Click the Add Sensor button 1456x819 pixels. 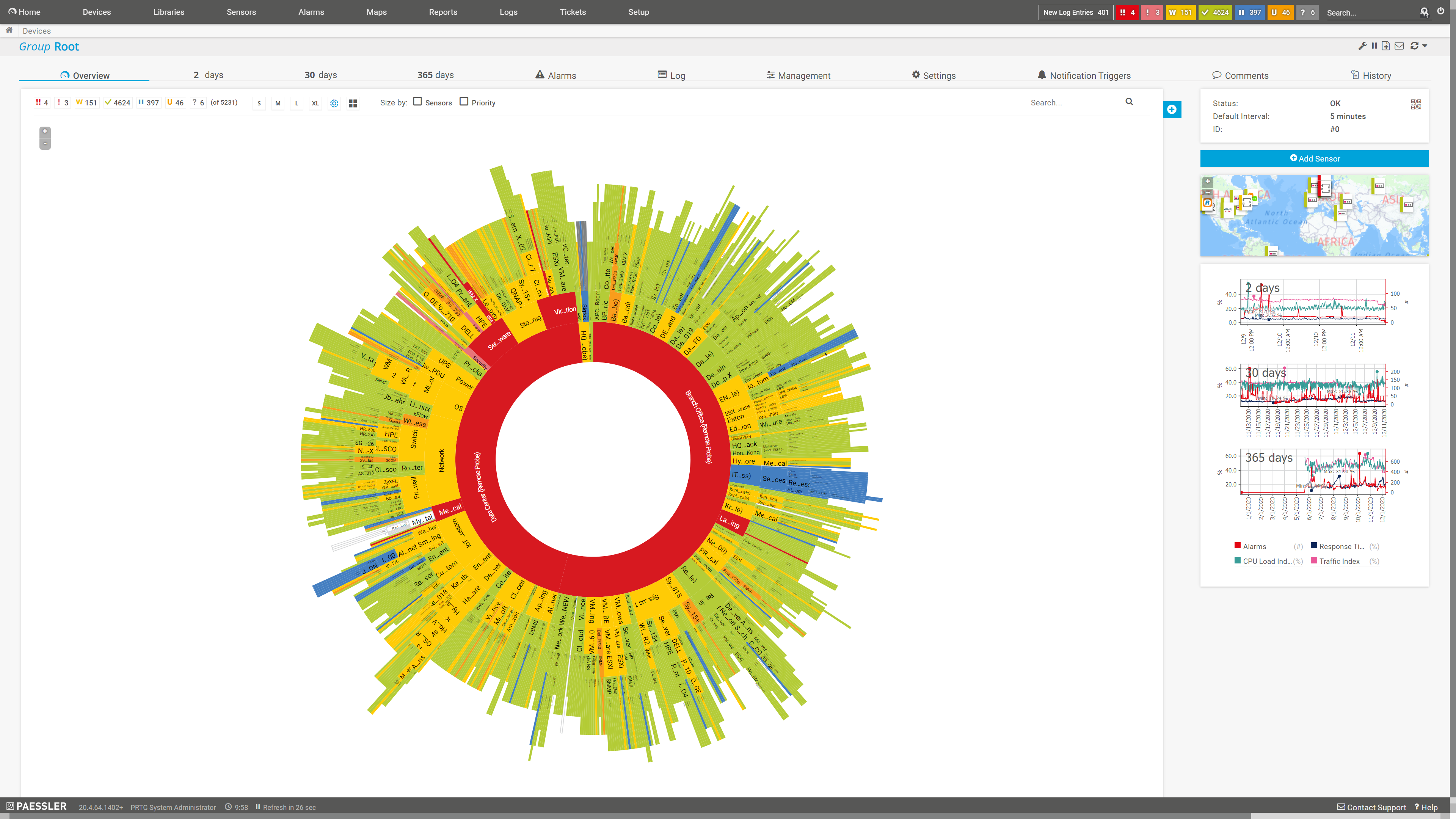tap(1314, 159)
